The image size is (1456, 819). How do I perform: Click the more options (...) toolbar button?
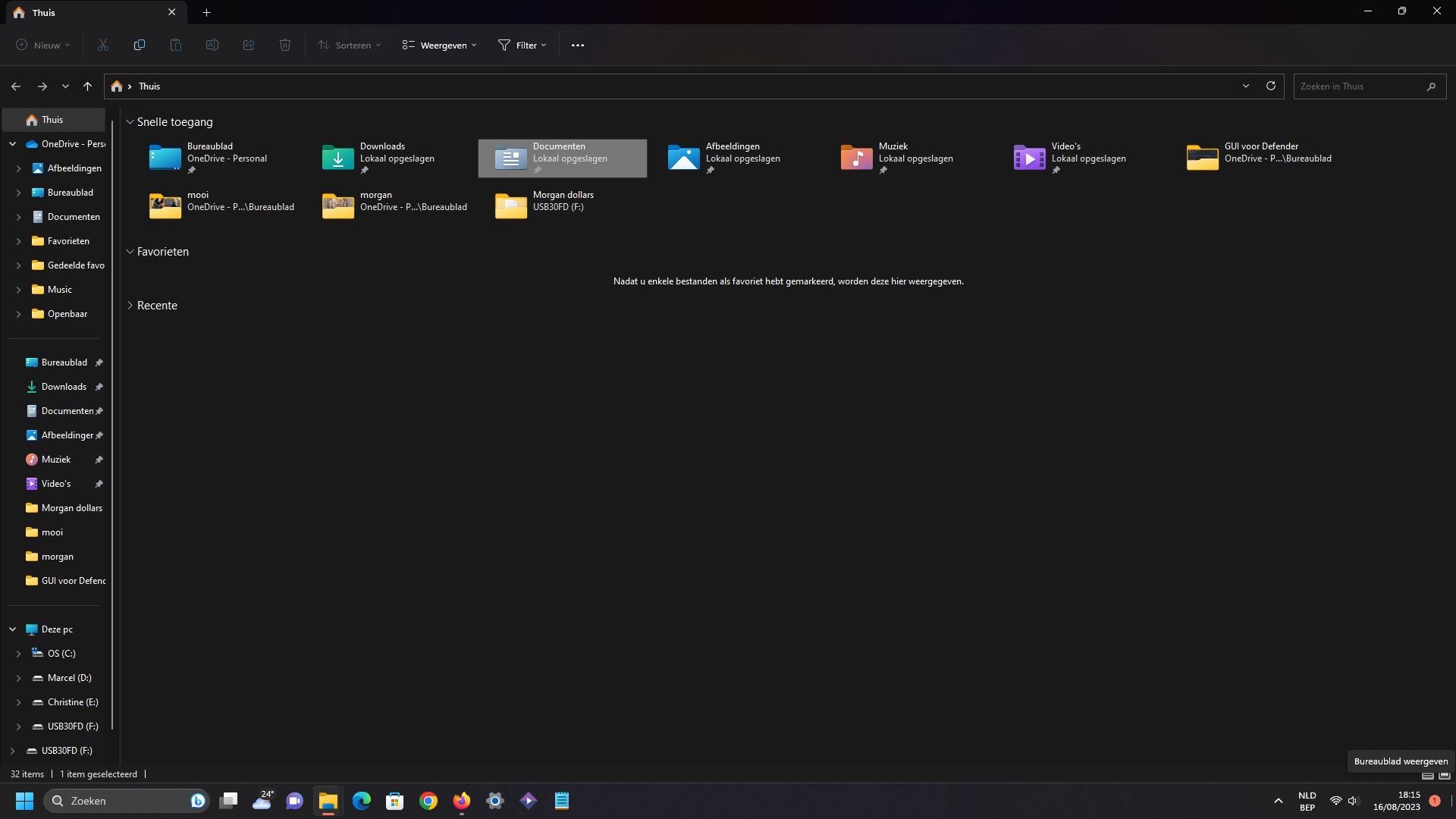(577, 45)
